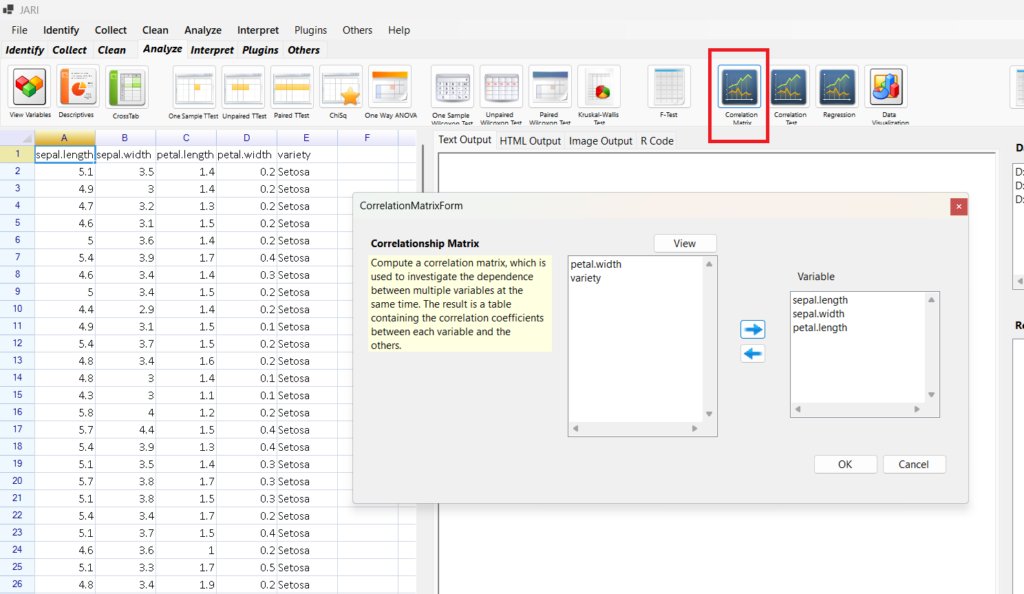The height and width of the screenshot is (594, 1024).
Task: Run the One Way ANOVA tool
Action: coord(389,88)
